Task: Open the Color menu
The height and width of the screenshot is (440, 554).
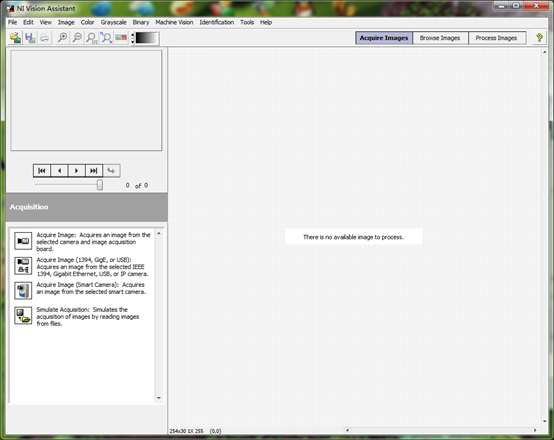Action: click(x=88, y=22)
